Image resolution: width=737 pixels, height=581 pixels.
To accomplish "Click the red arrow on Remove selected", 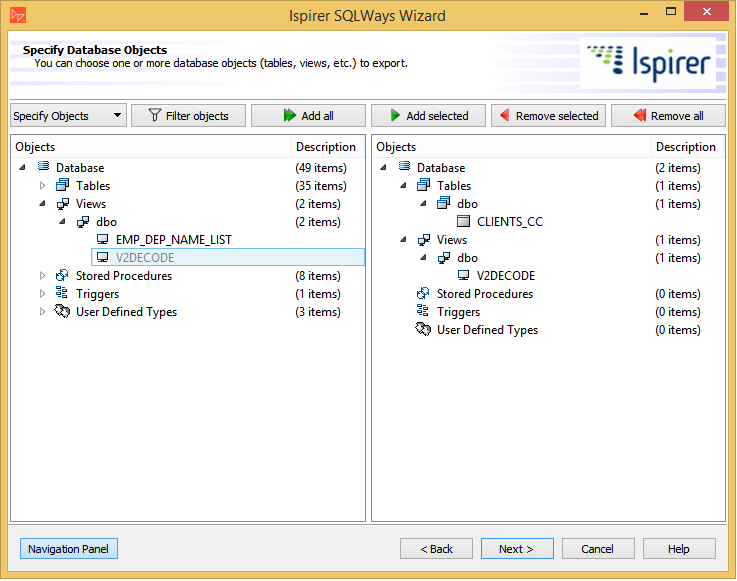I will click(504, 115).
